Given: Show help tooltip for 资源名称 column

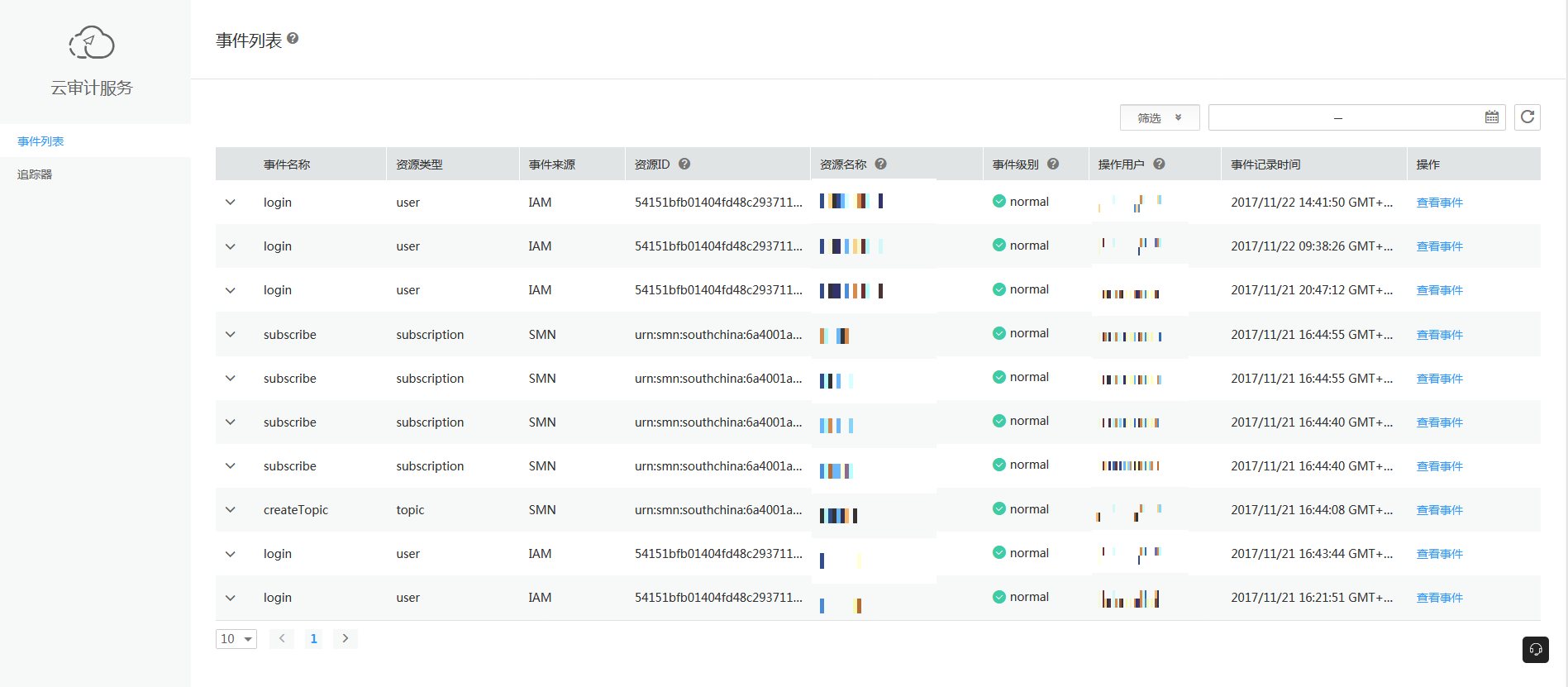Looking at the screenshot, I should point(881,164).
